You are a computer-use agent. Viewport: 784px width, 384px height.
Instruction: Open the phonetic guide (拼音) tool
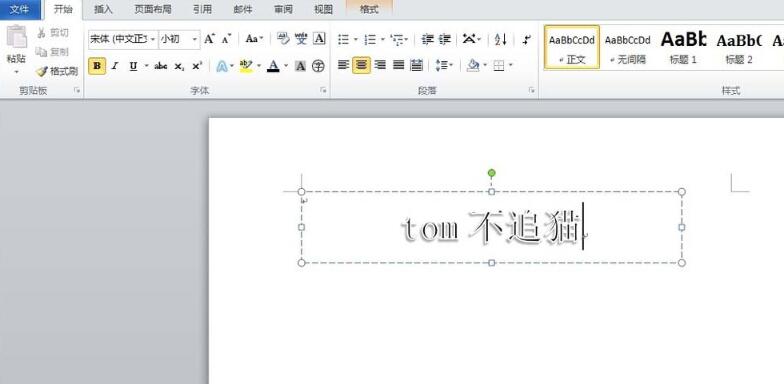click(x=301, y=38)
